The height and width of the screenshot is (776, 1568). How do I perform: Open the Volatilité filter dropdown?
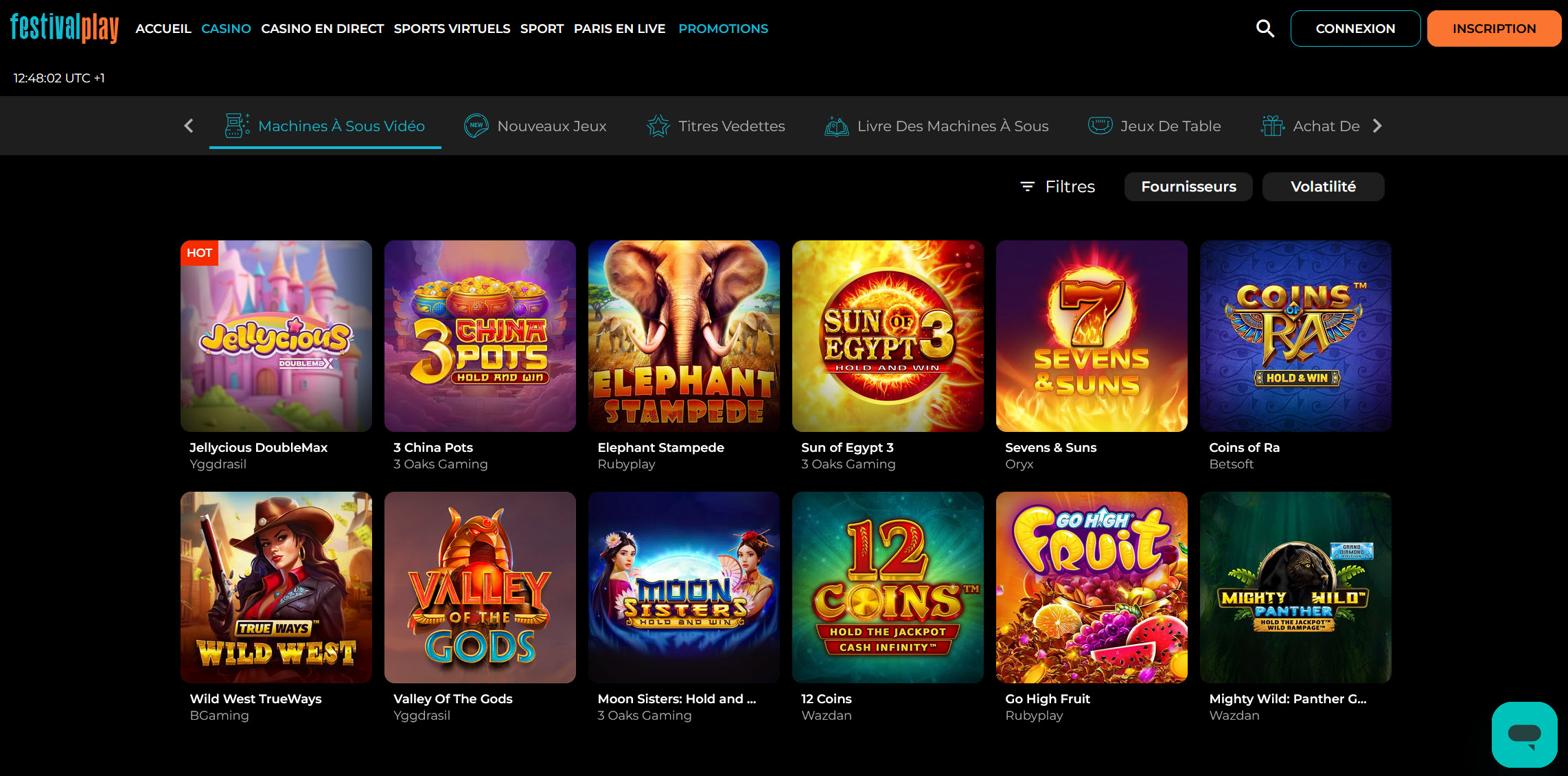point(1323,186)
